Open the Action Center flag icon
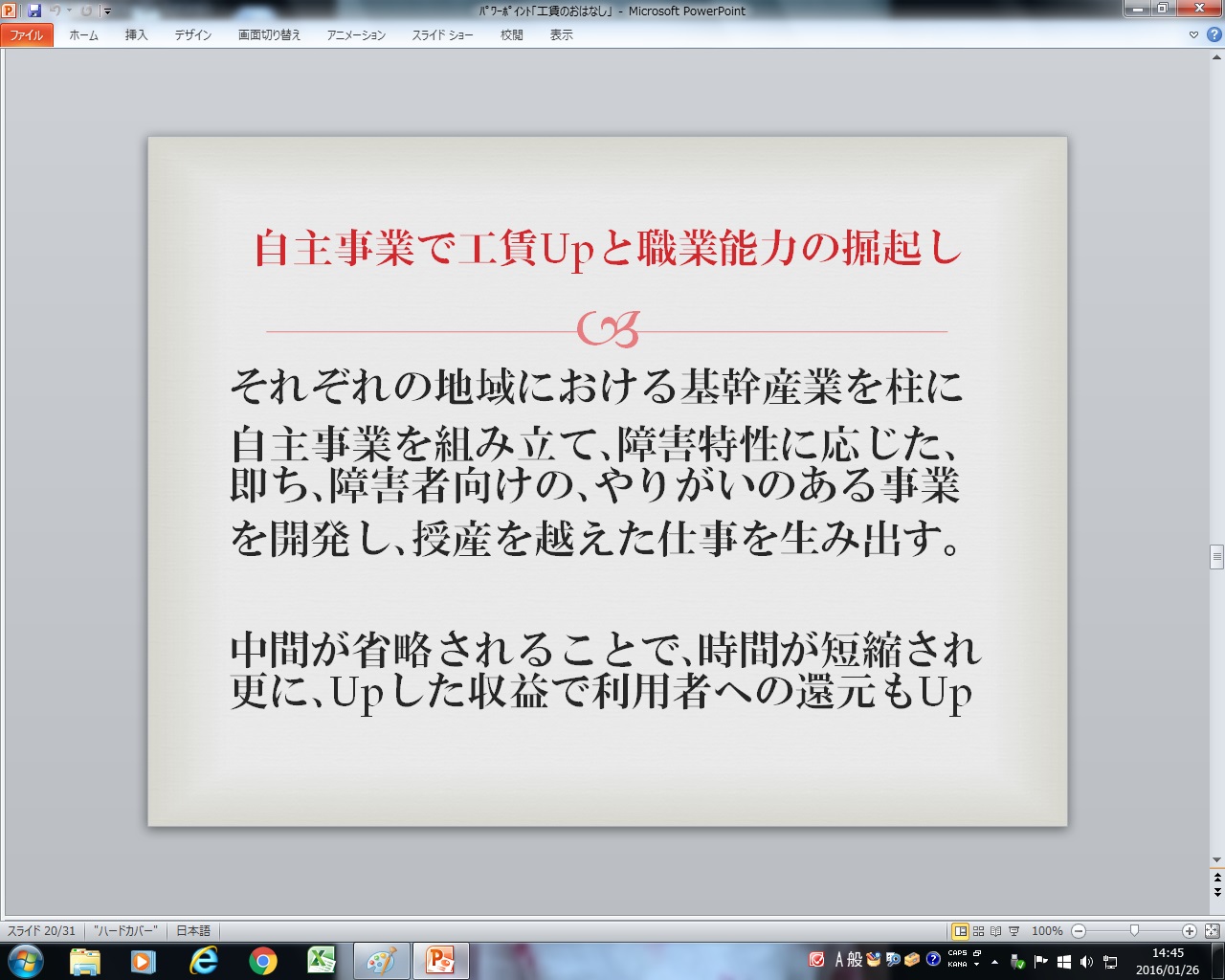Viewport: 1225px width, 980px height. coord(1041,962)
